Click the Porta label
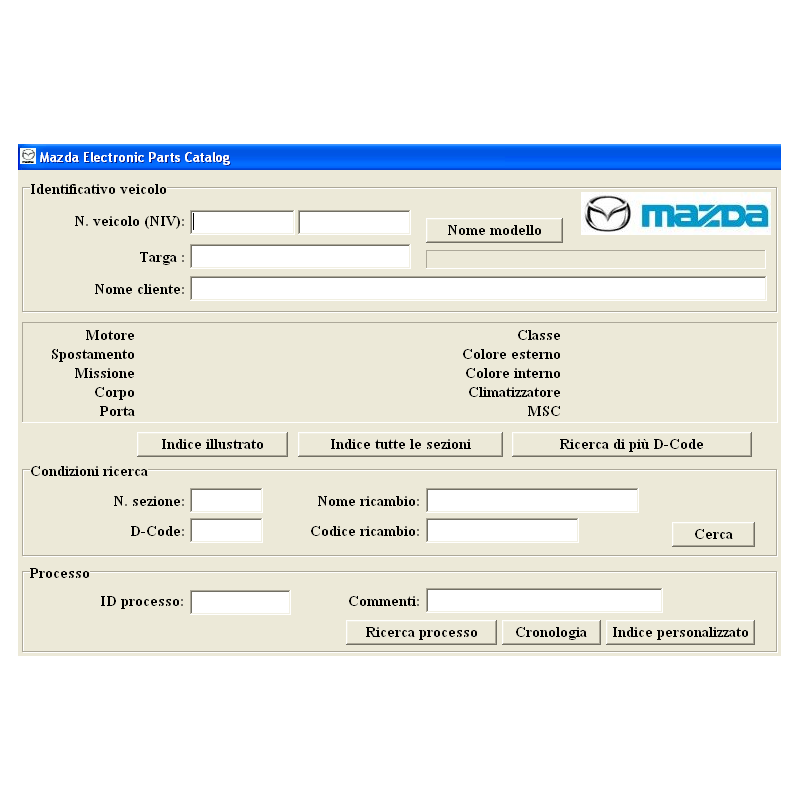The image size is (800, 800). (117, 411)
